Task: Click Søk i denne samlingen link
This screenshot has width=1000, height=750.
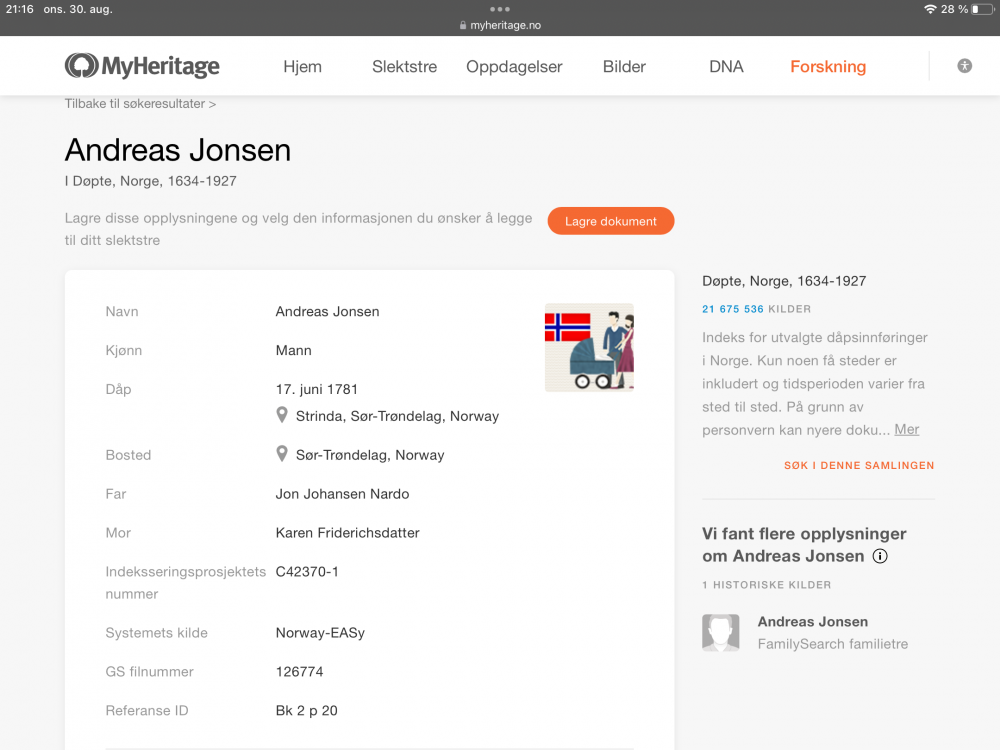Action: coord(859,465)
